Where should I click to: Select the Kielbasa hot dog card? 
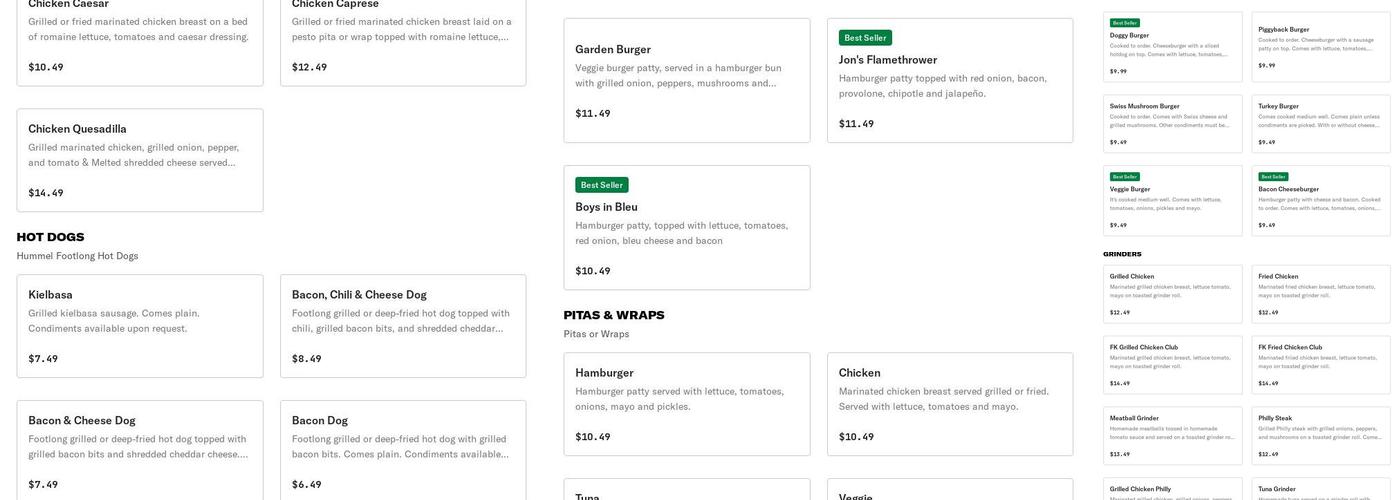click(140, 326)
